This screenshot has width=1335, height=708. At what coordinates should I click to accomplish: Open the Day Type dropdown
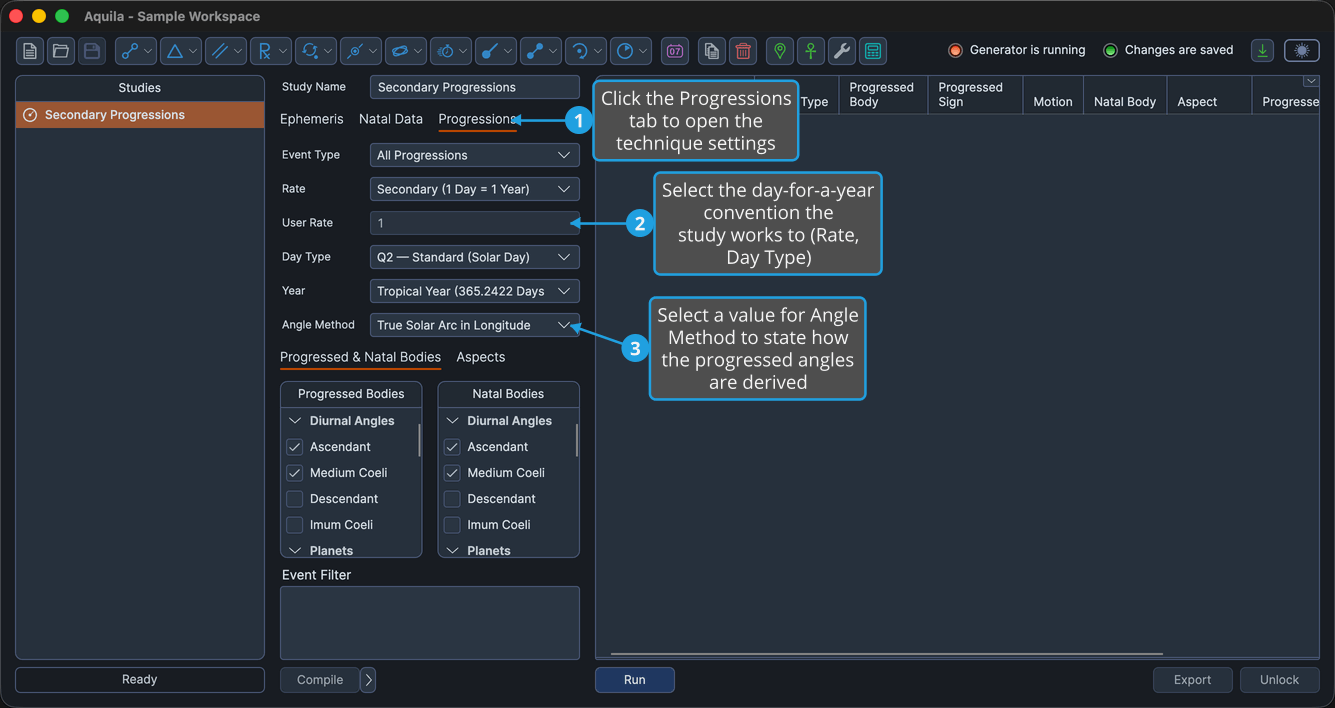(x=474, y=257)
